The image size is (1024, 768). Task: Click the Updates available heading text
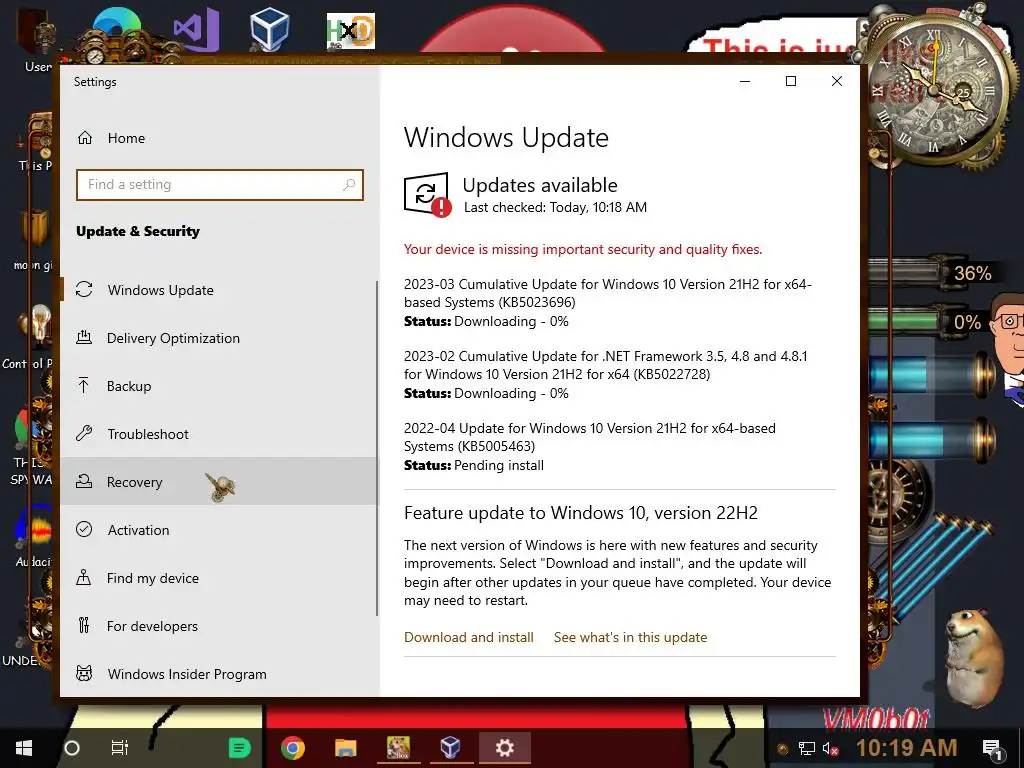pyautogui.click(x=540, y=185)
